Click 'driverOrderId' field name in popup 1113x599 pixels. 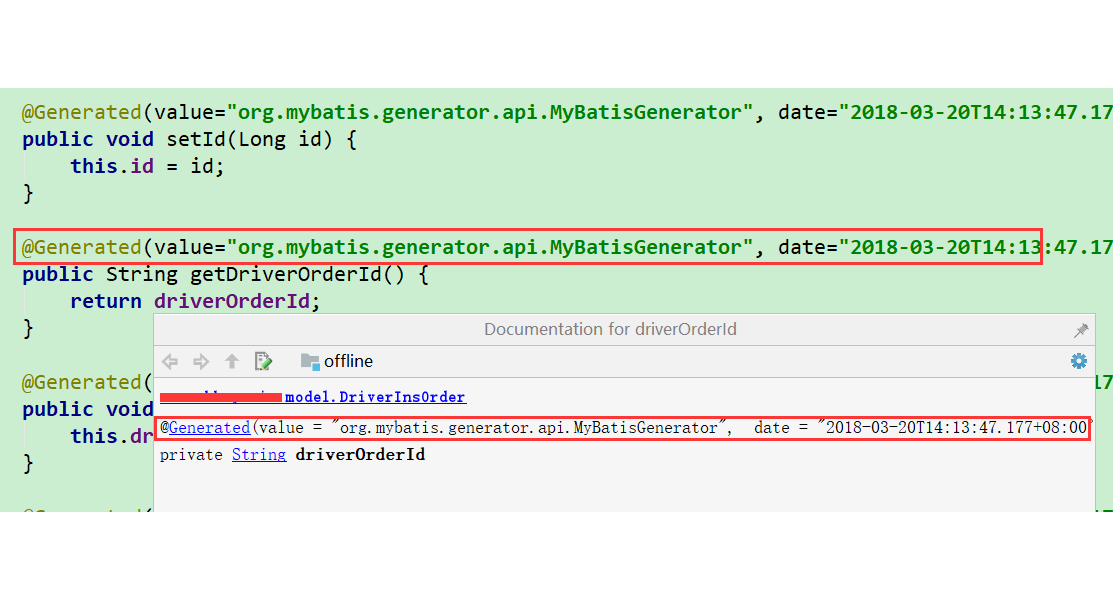coord(360,455)
